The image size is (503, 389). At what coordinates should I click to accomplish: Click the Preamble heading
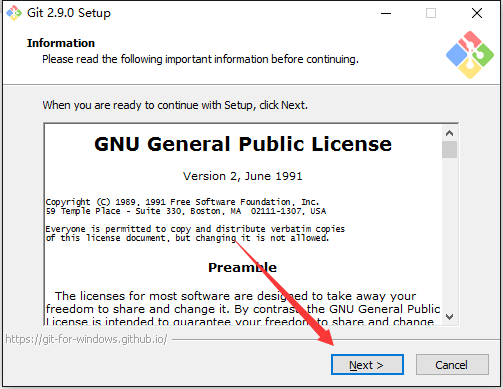tap(242, 267)
